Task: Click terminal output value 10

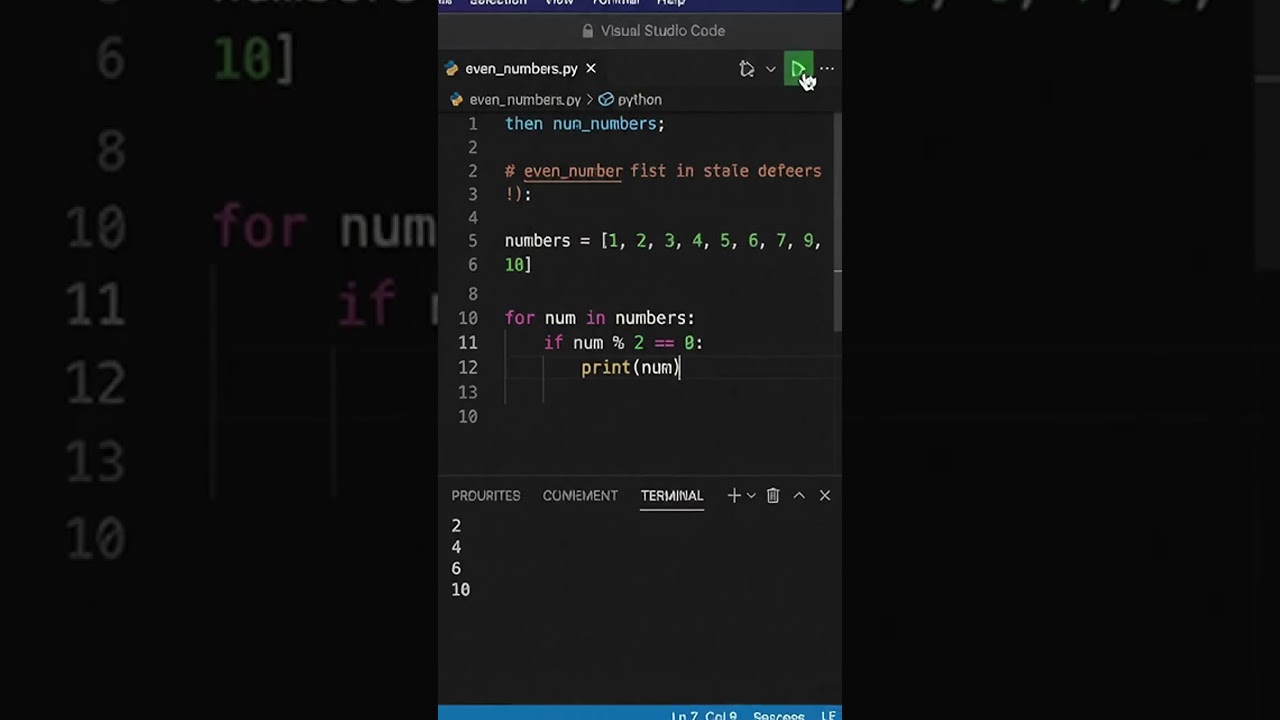Action: 460,590
